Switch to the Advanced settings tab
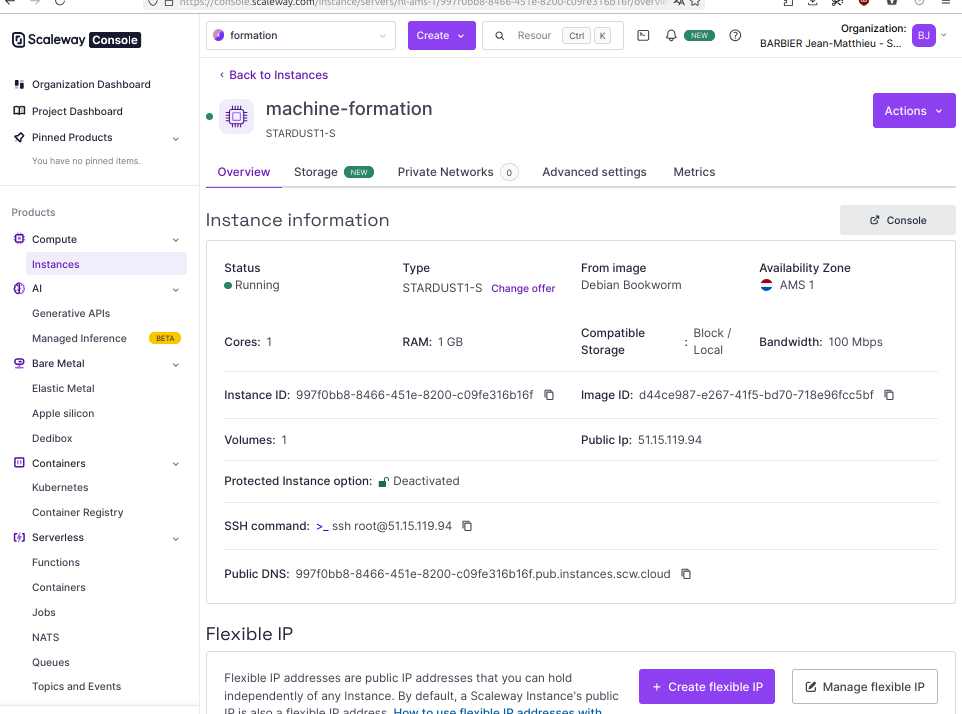 click(x=594, y=172)
